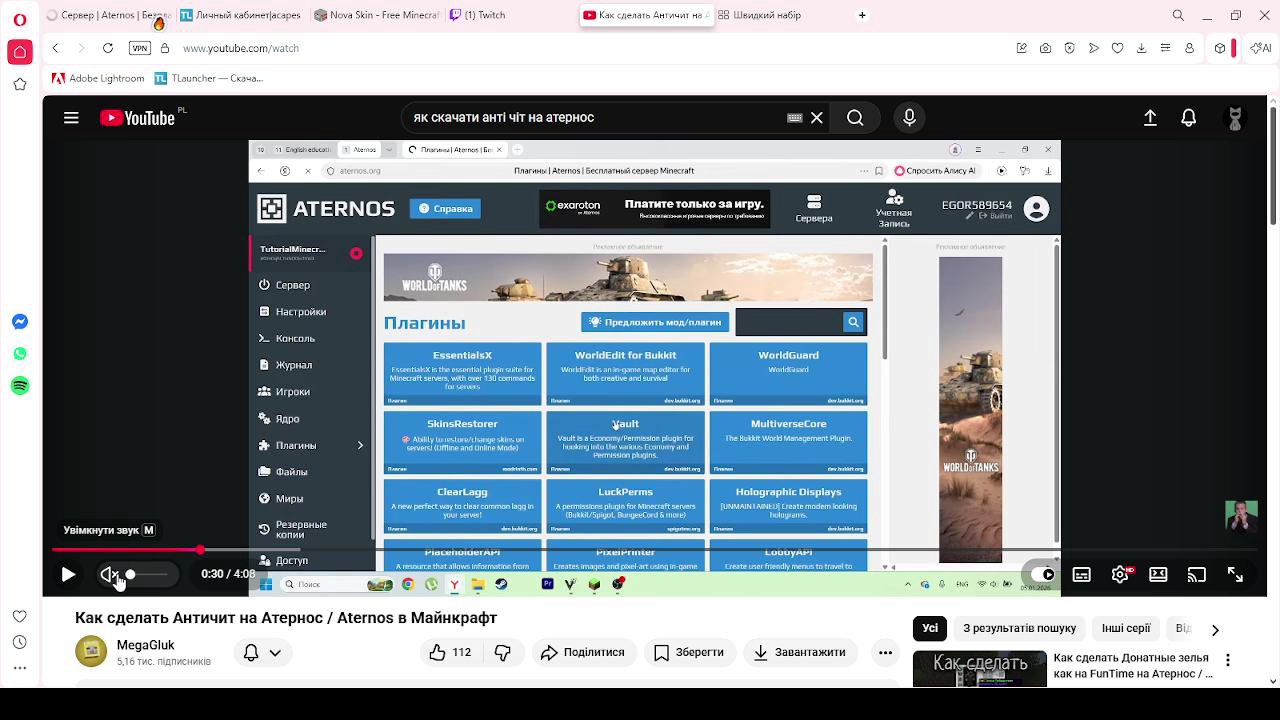Open YouTube notifications bell

coord(1189,118)
